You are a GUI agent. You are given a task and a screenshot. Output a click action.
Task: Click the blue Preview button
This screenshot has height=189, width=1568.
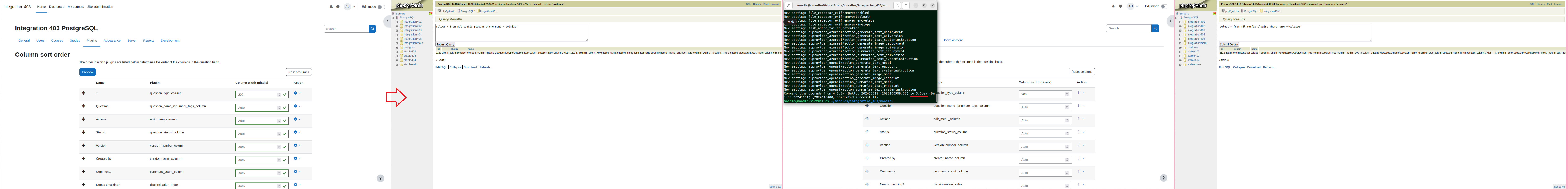(x=88, y=72)
